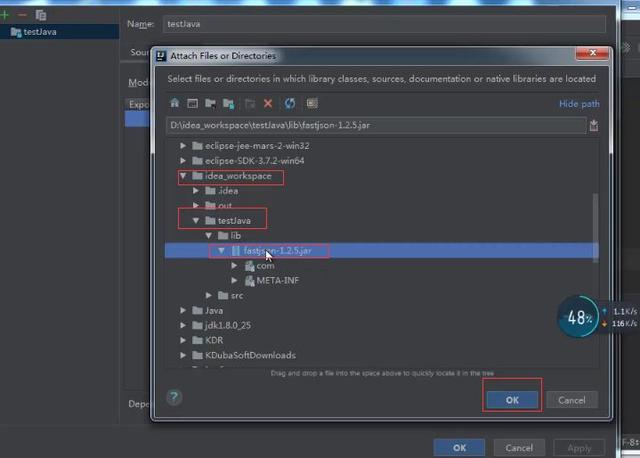640x458 pixels.
Task: Expand the Java folder
Action: click(183, 310)
